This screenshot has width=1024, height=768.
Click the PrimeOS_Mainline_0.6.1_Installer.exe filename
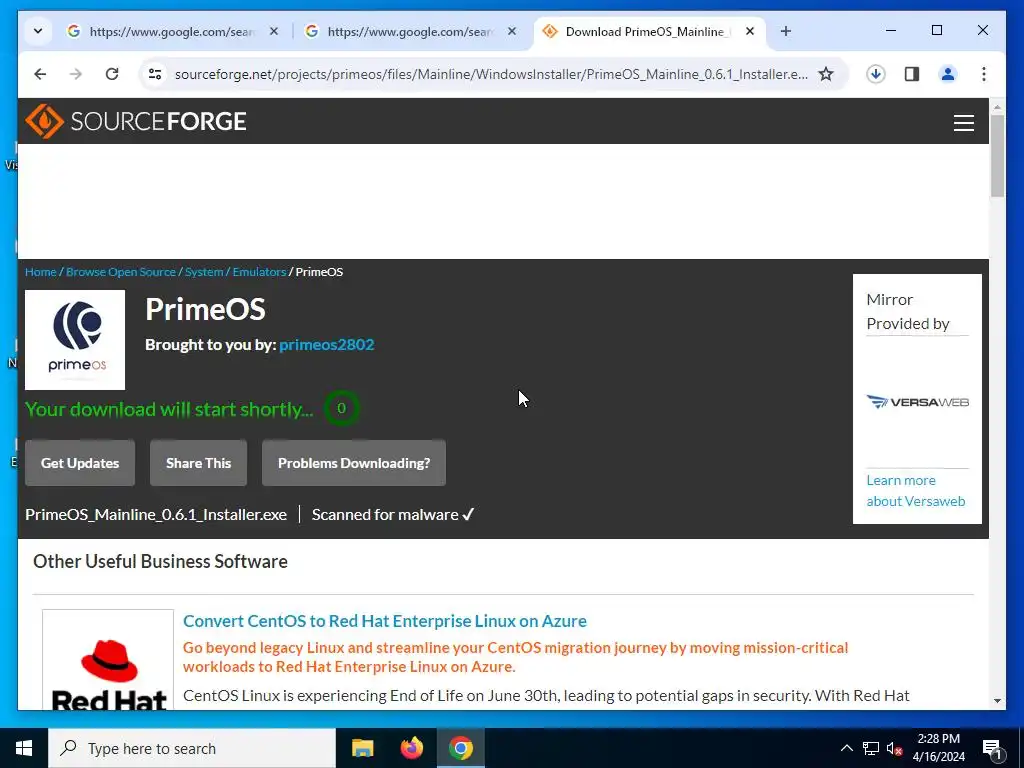tap(156, 515)
